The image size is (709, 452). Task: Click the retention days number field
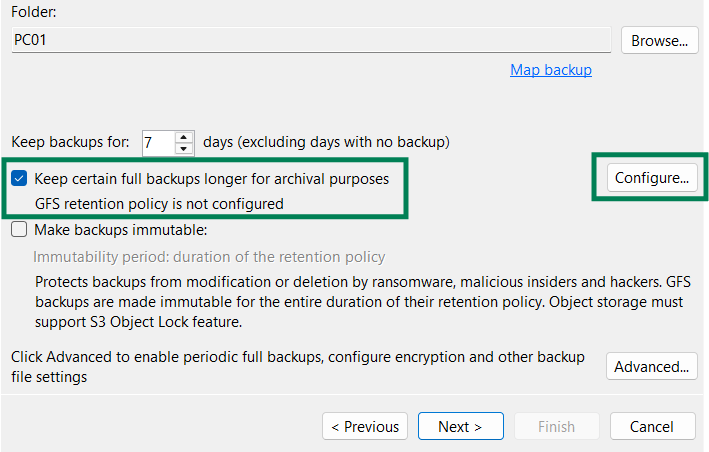157,143
